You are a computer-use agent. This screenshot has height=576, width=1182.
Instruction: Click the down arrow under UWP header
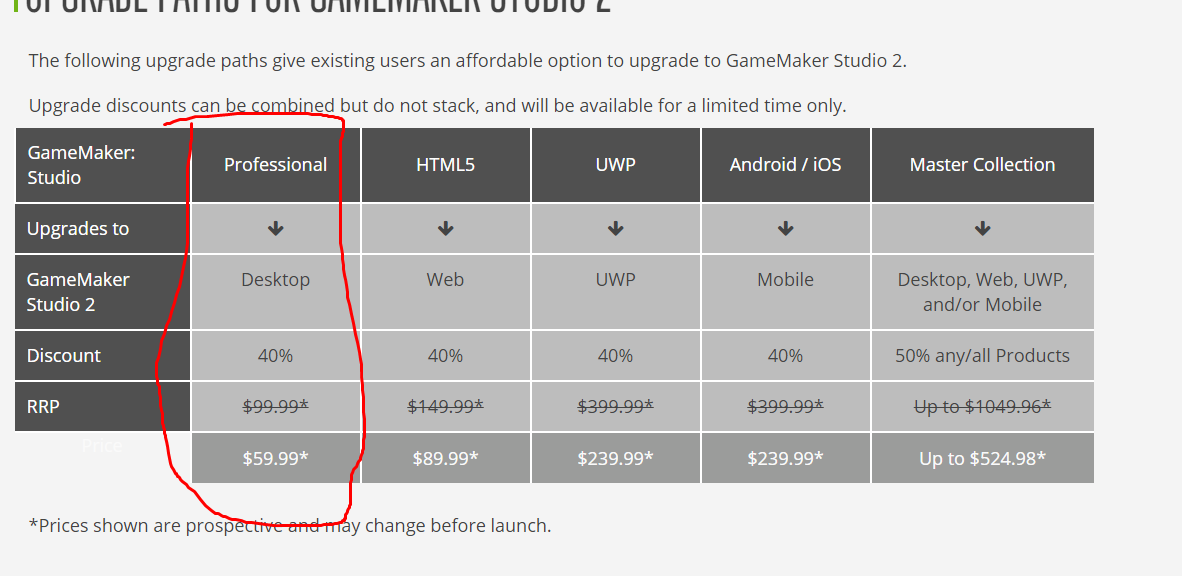coord(615,228)
